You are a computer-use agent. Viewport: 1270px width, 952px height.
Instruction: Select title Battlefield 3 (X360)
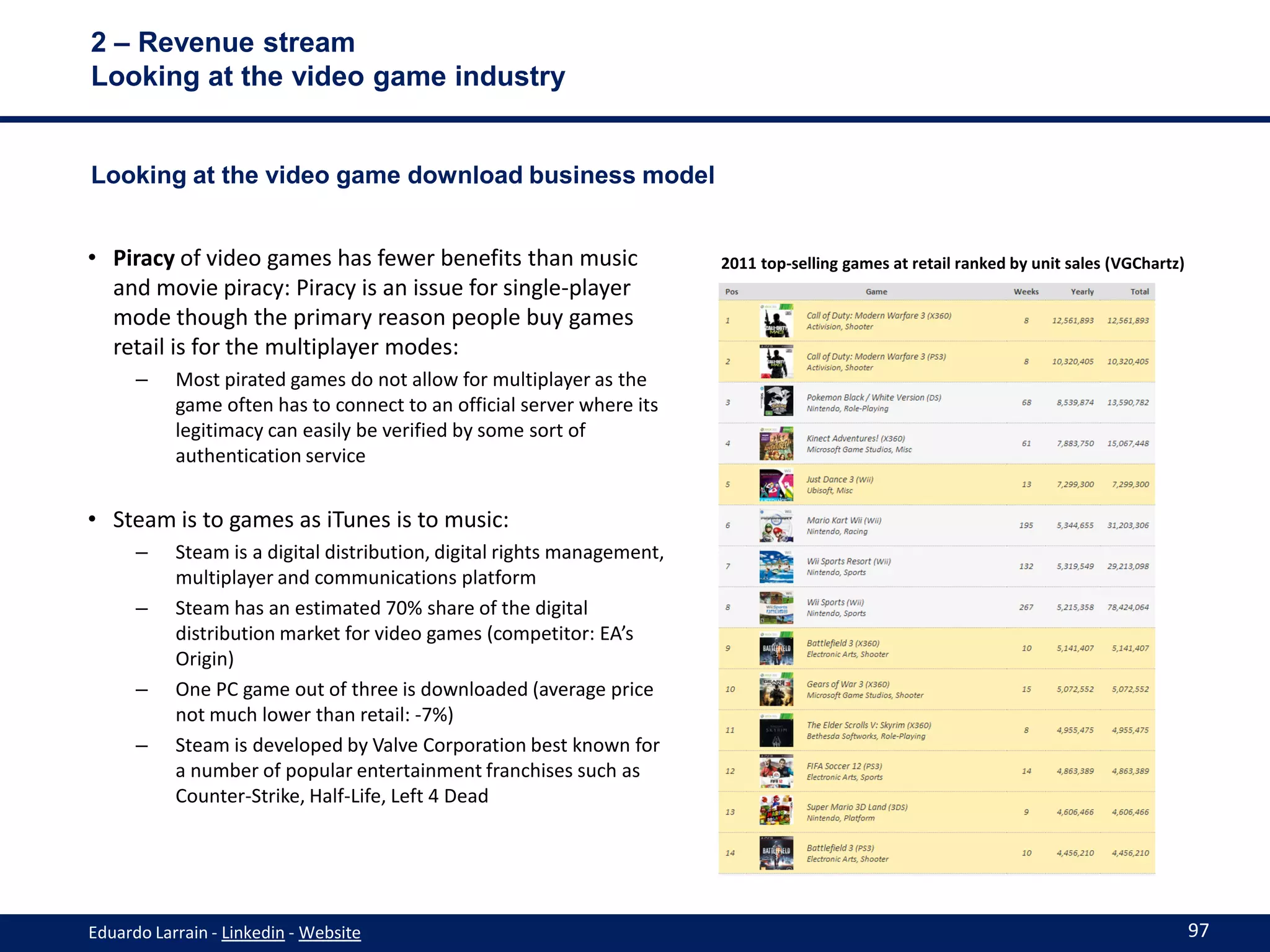pyautogui.click(x=843, y=643)
